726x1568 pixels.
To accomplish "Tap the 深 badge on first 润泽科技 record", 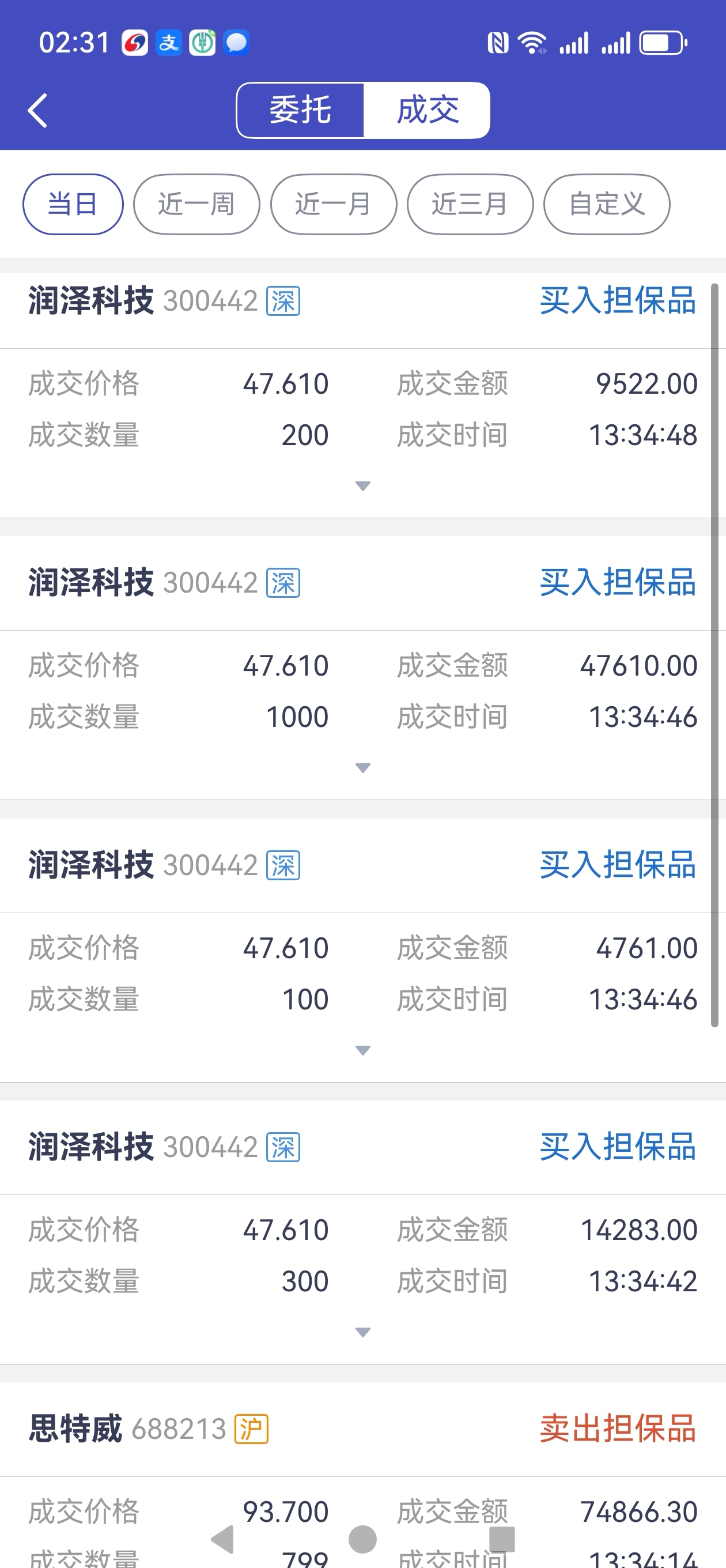I will (x=283, y=301).
